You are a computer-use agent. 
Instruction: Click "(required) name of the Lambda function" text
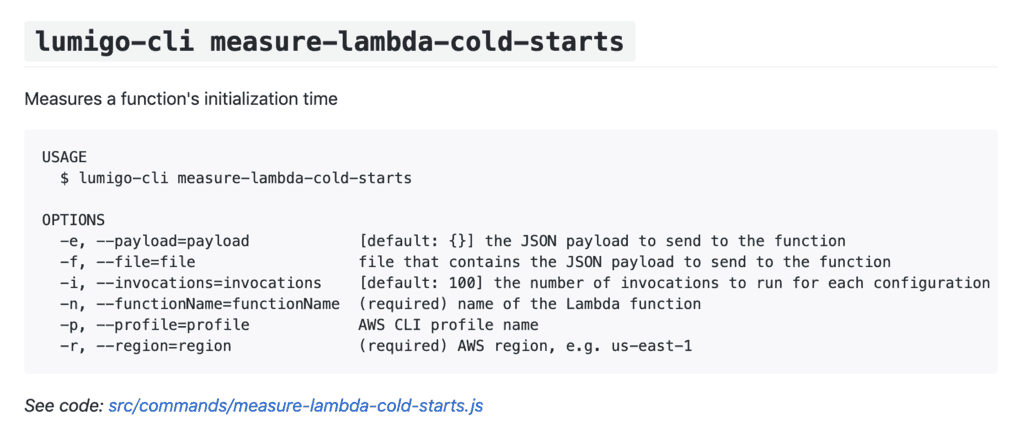coord(529,304)
